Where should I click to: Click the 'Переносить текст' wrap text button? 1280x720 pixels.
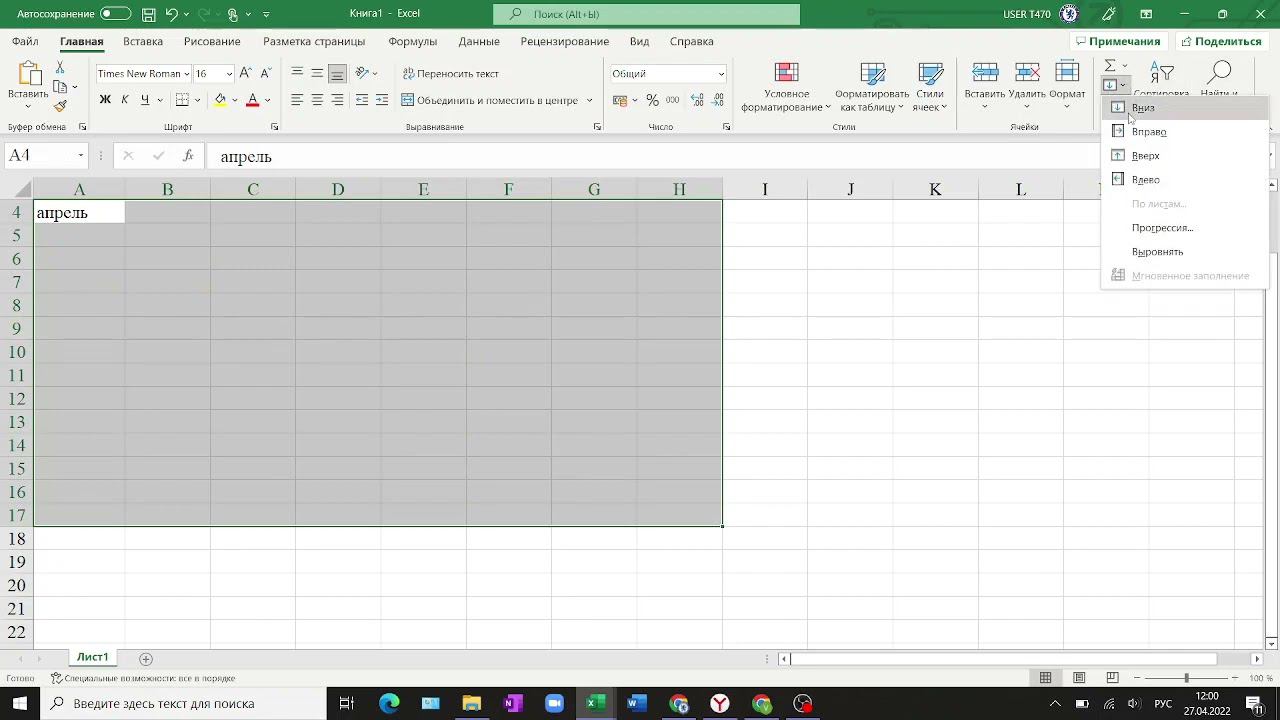(x=450, y=73)
